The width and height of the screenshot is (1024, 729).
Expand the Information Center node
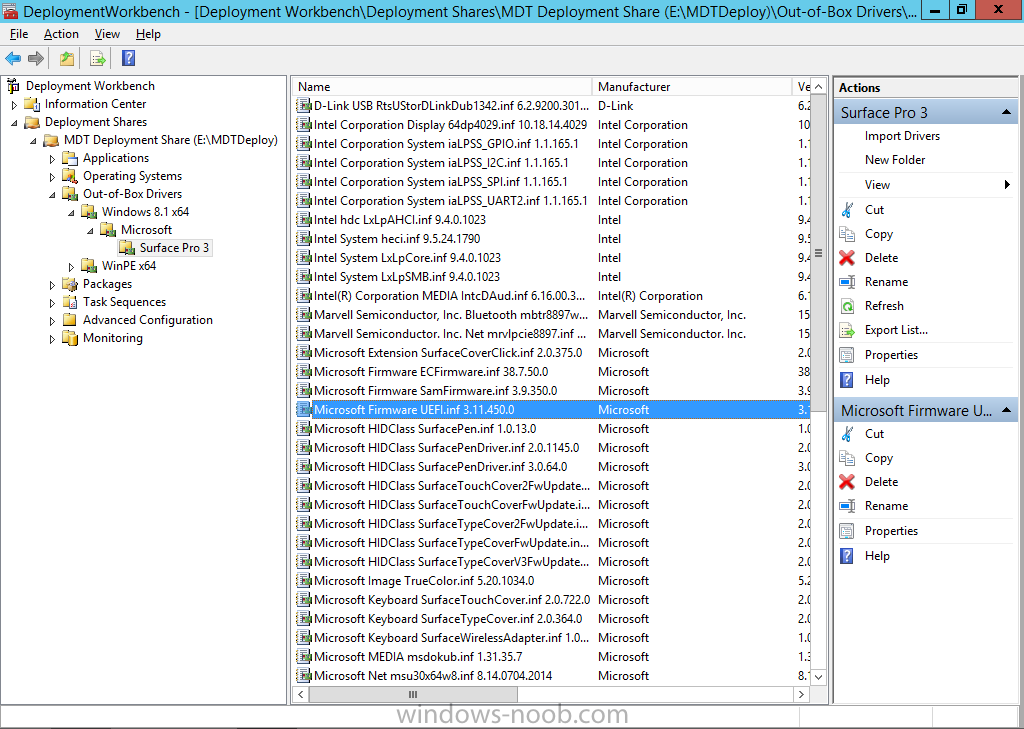tap(14, 105)
